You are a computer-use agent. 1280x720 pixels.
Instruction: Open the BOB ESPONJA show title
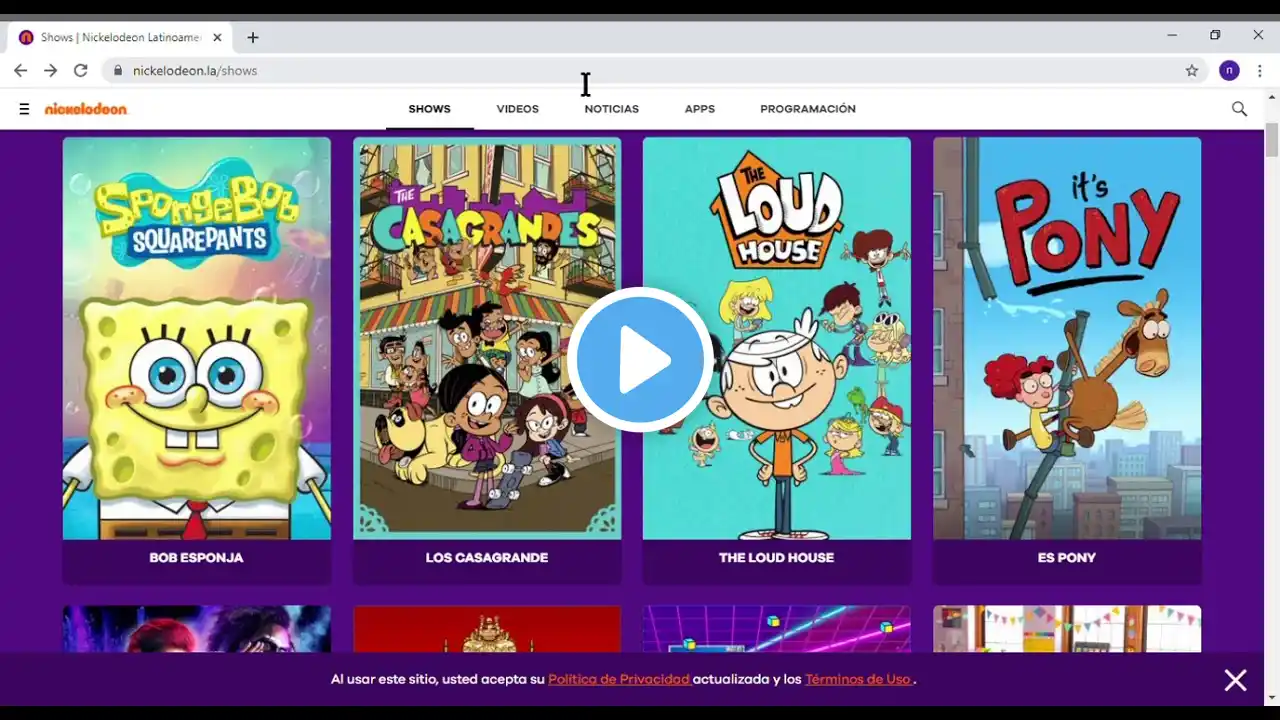[x=196, y=558]
